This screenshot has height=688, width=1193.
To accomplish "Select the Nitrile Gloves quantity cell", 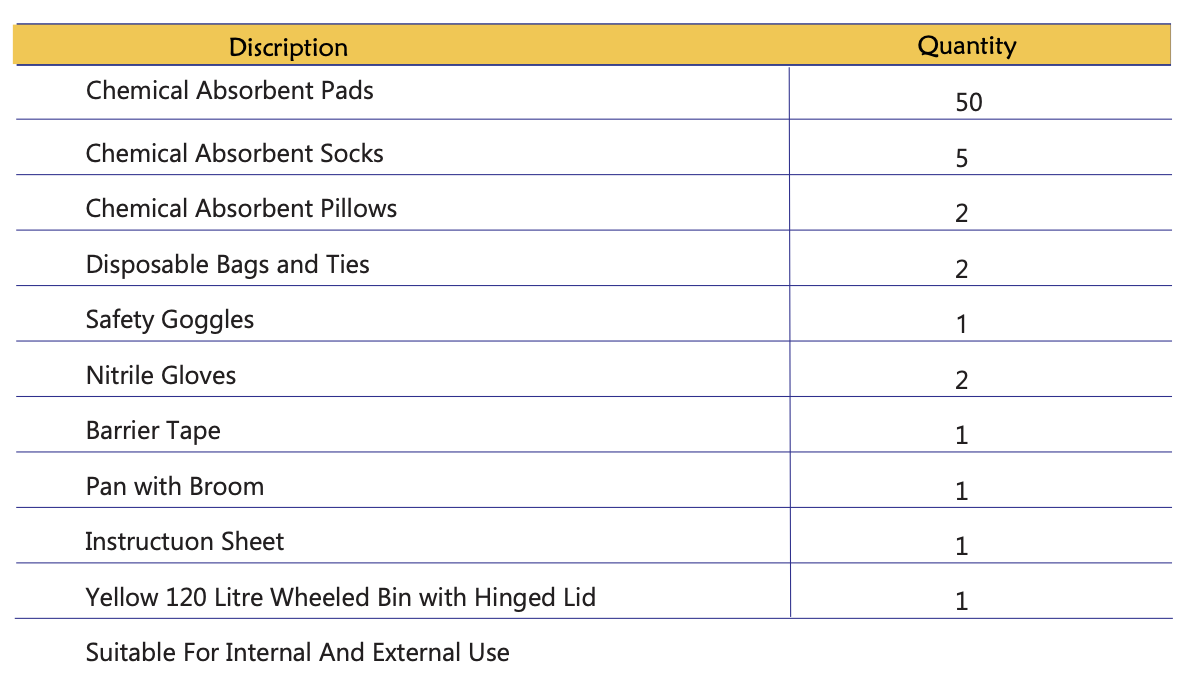I will 962,380.
